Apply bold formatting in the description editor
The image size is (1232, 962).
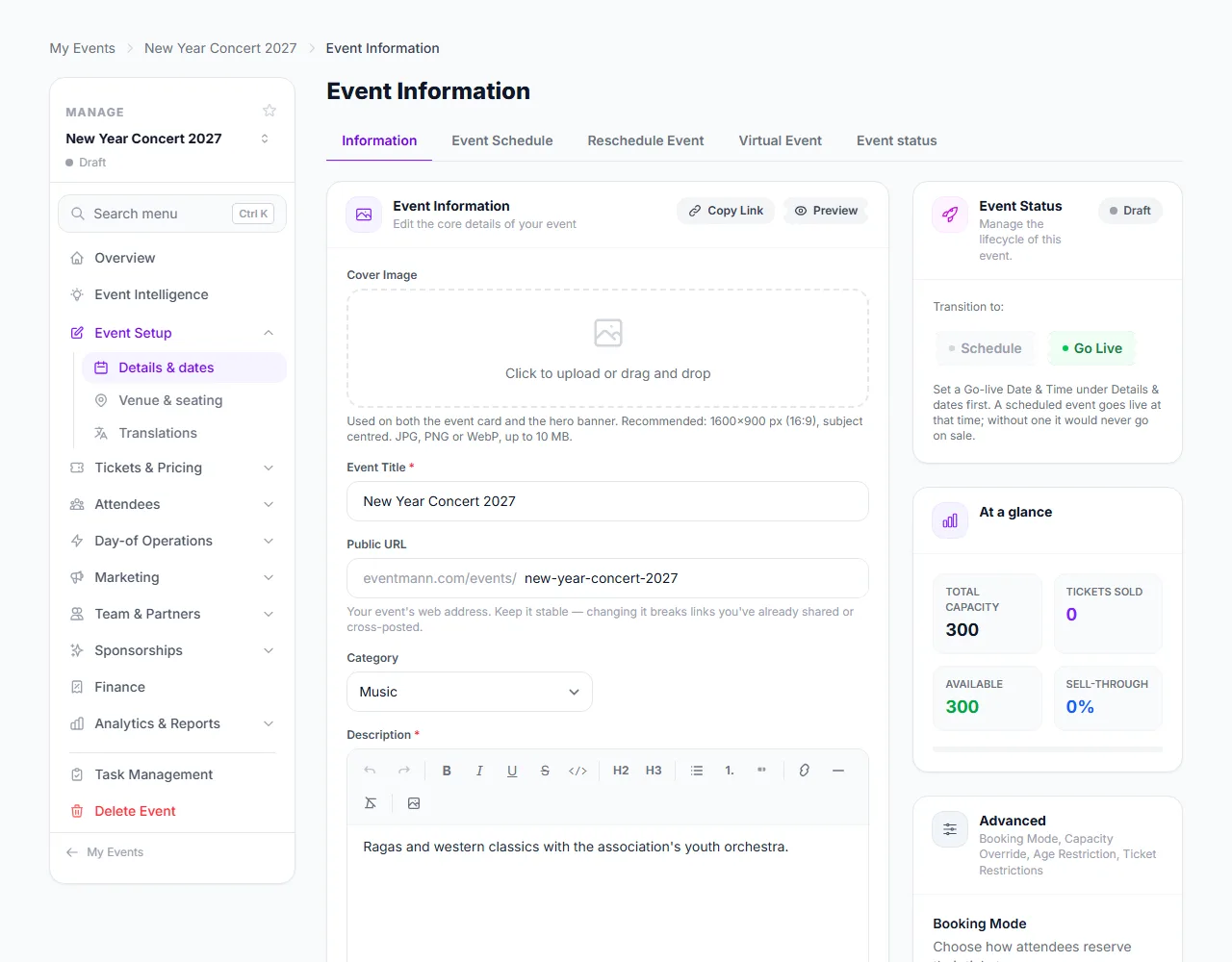[x=447, y=771]
